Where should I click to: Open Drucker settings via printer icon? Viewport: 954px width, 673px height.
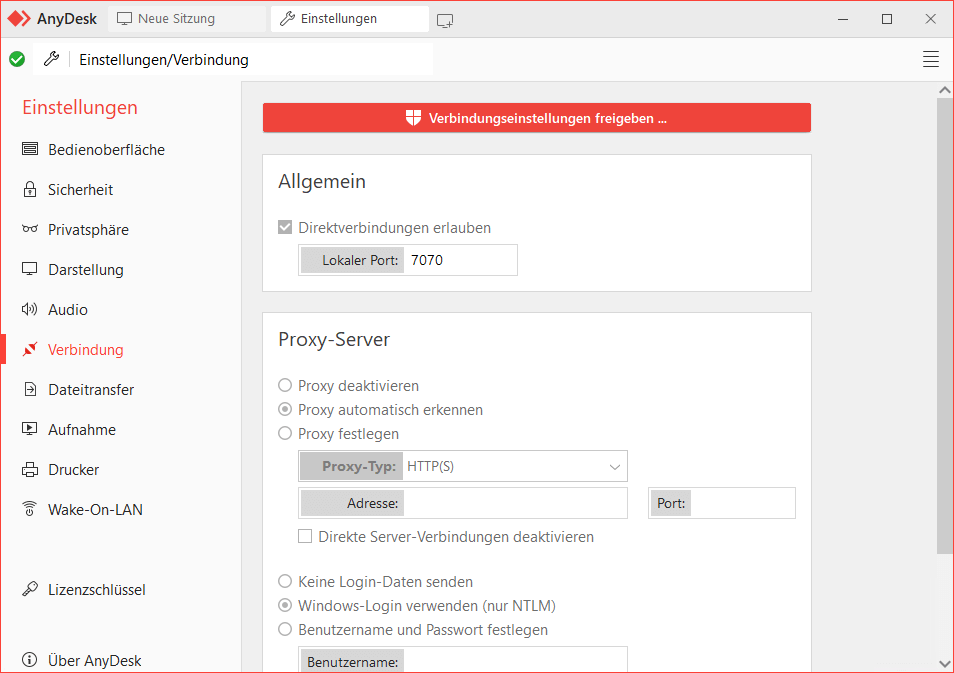(30, 470)
